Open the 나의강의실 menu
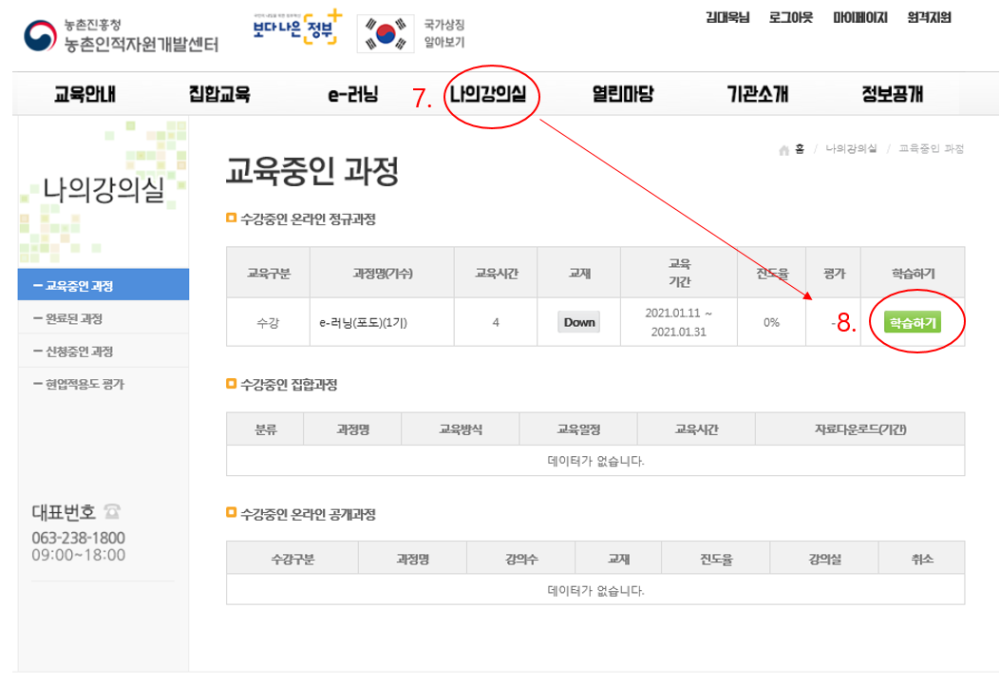 pyautogui.click(x=494, y=95)
